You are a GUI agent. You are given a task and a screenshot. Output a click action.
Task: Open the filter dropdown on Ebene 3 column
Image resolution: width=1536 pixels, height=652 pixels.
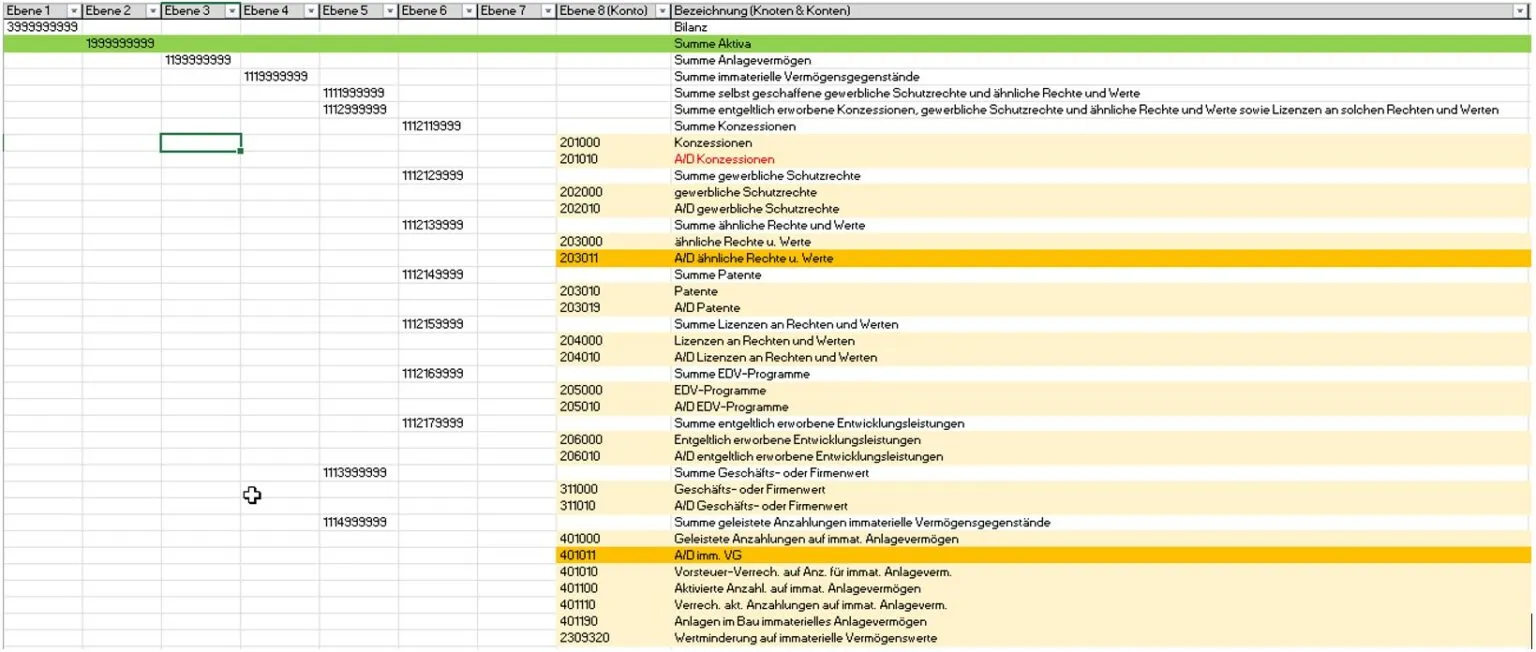231,10
